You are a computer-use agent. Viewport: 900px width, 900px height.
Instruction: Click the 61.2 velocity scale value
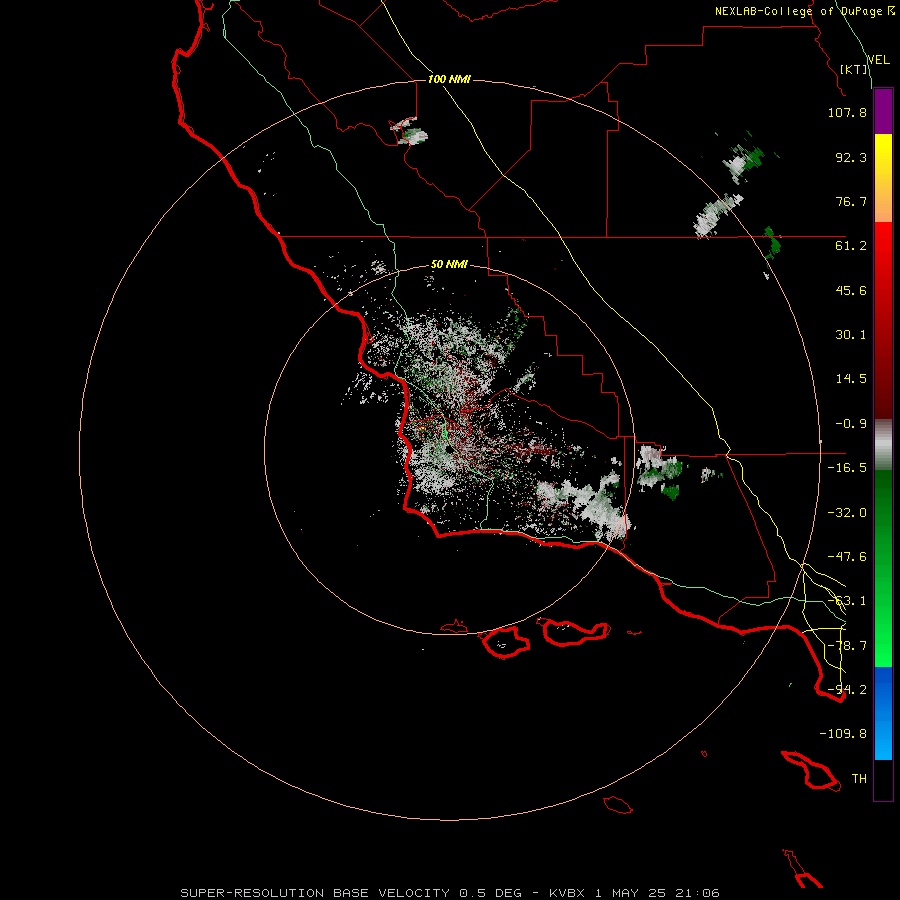(851, 246)
